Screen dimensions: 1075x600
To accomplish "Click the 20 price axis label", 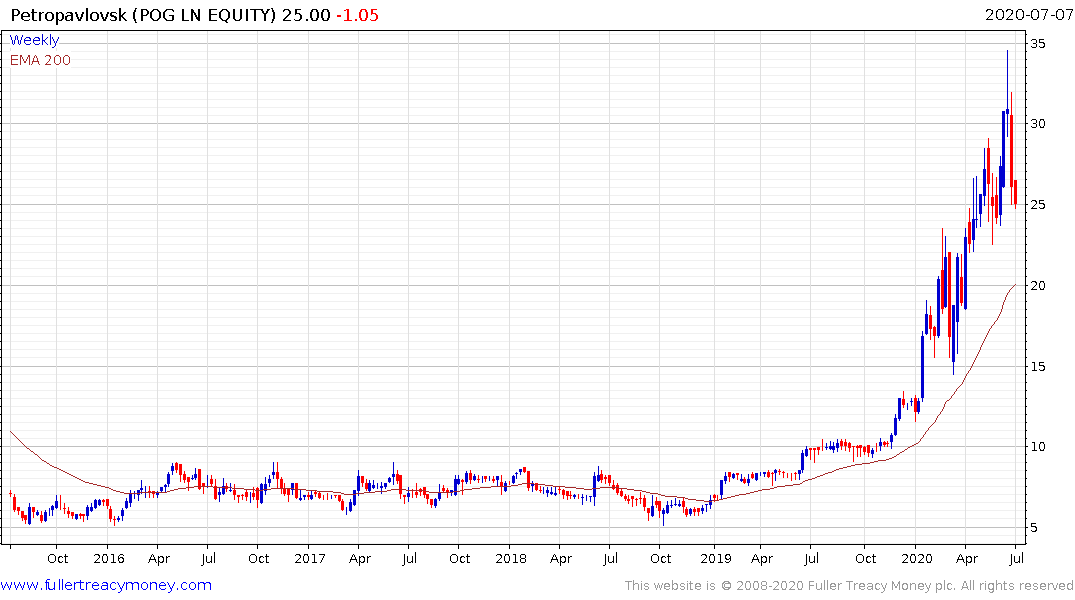I will click(x=1038, y=286).
